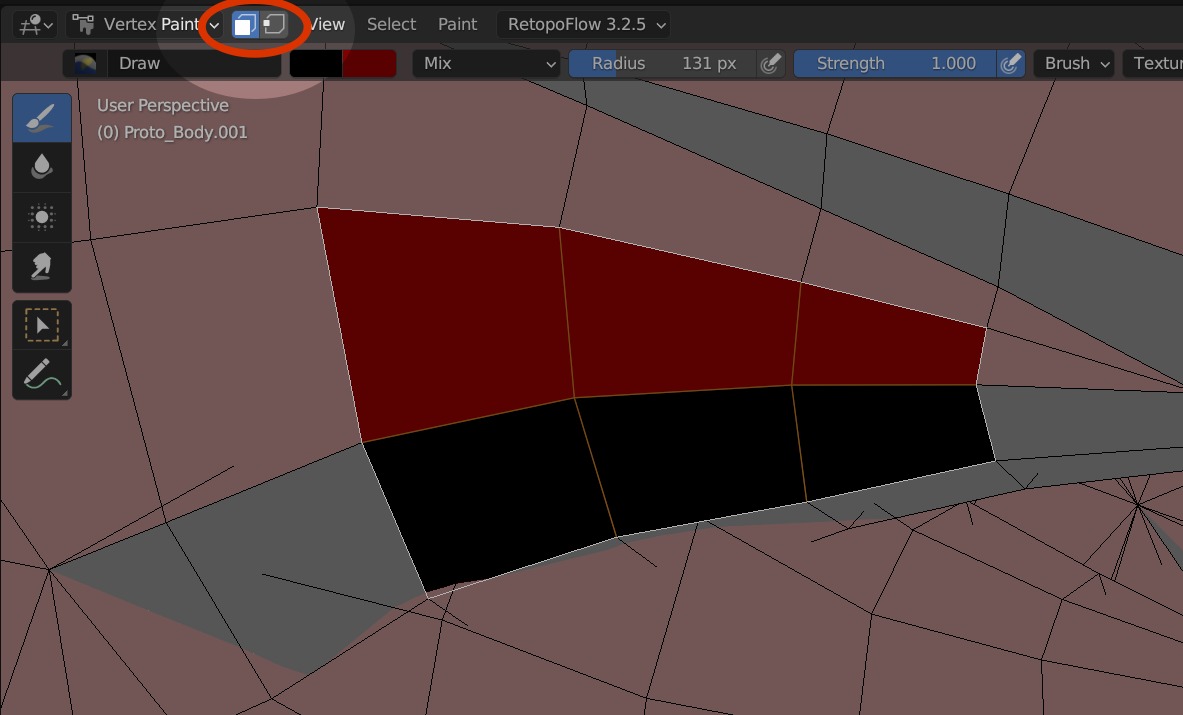
Task: Open the Paint menu
Action: coord(457,24)
